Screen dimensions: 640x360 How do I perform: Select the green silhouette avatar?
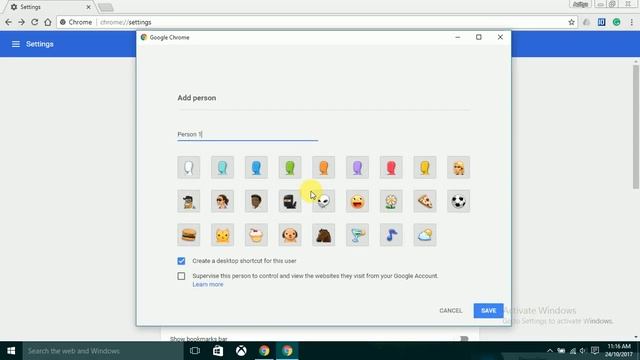tap(290, 167)
